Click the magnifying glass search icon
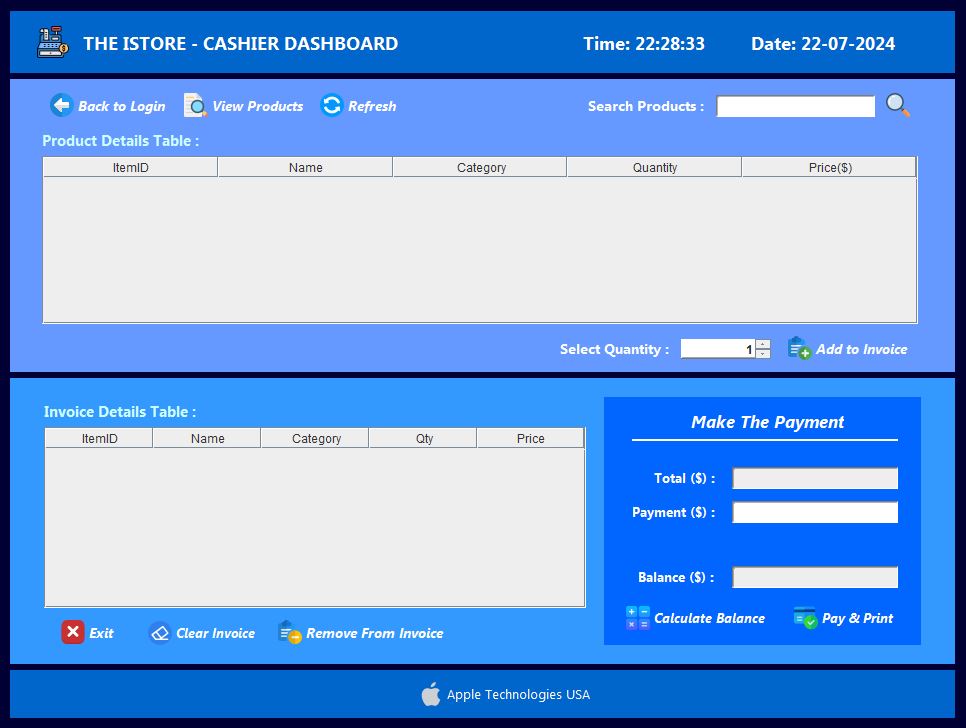Viewport: 966px width, 728px height. (x=897, y=105)
